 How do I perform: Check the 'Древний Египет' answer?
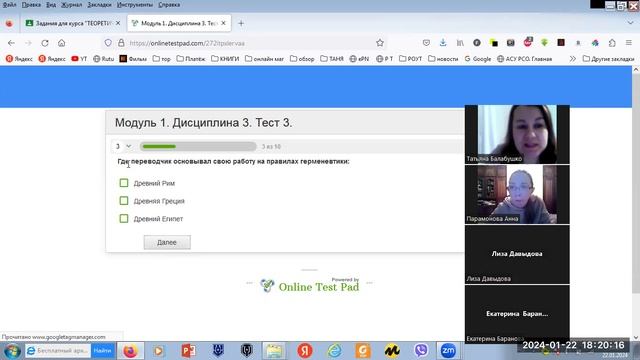tap(124, 218)
